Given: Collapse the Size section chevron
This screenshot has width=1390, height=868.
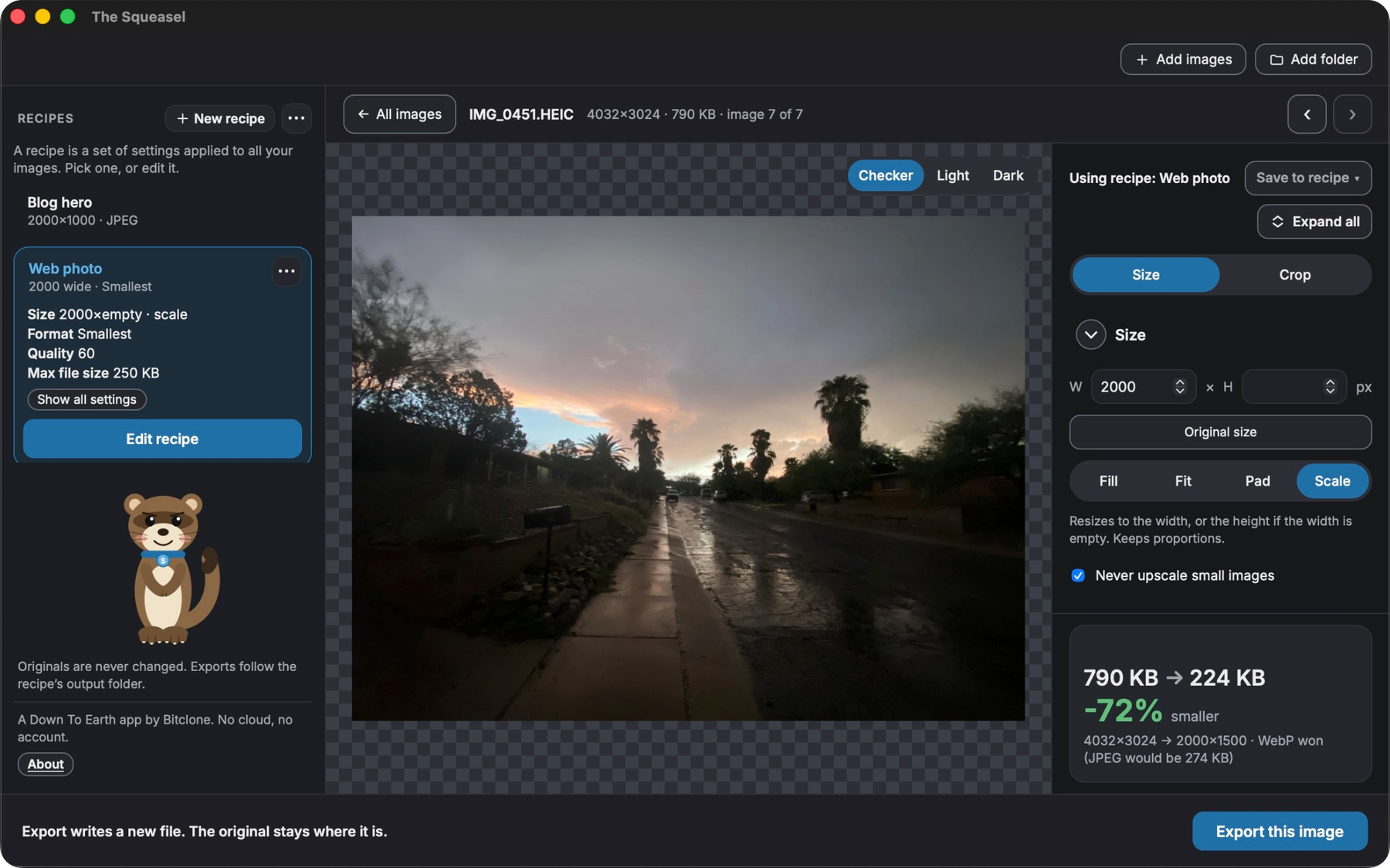Looking at the screenshot, I should click(1090, 334).
